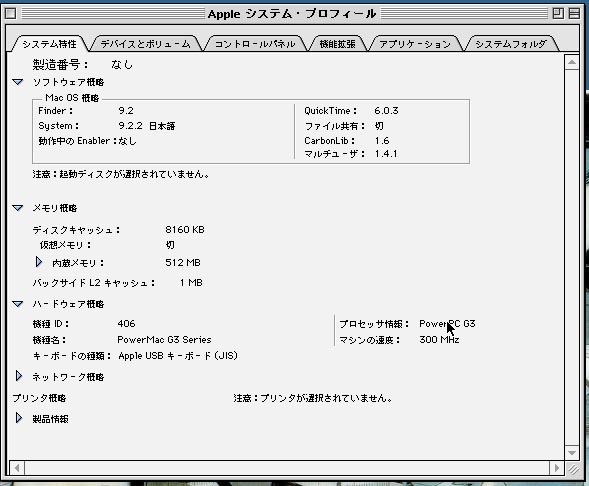Screen dimensions: 589x486
Task: Click the 機種名 value PowerMac G3 Series
Action: point(165,340)
